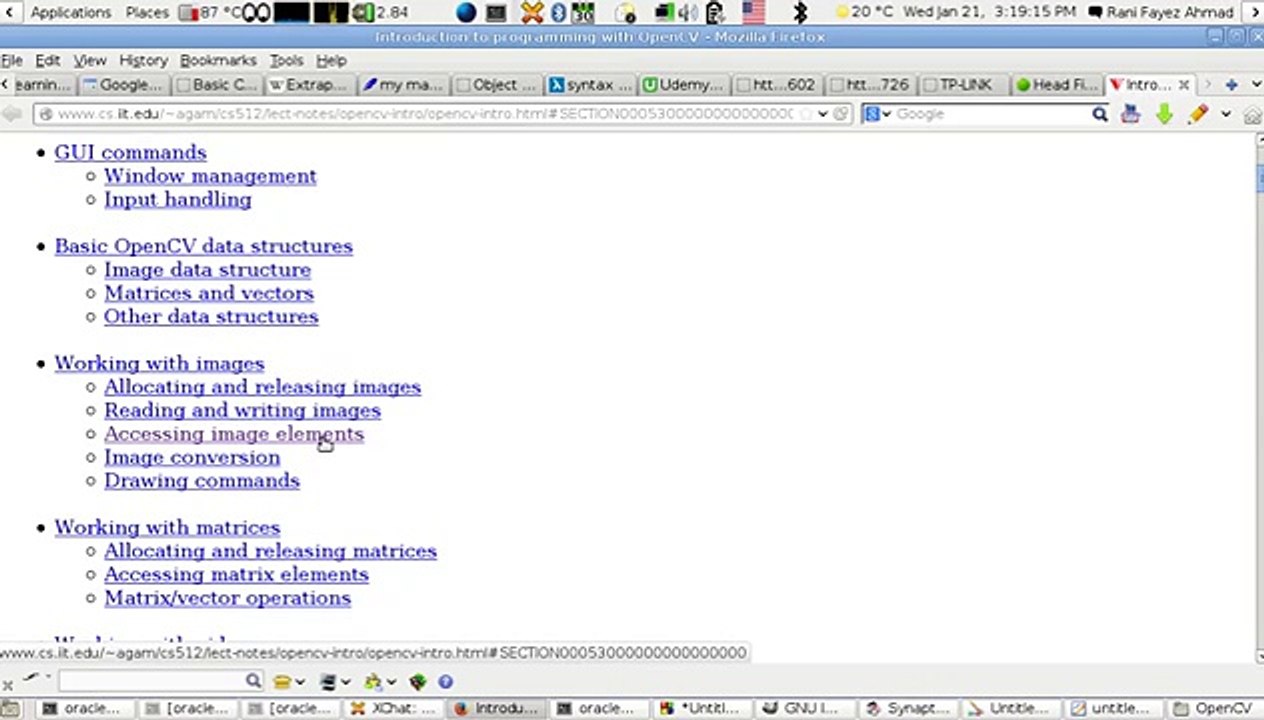Open the File menu
Viewport: 1264px width, 720px height.
(12, 60)
